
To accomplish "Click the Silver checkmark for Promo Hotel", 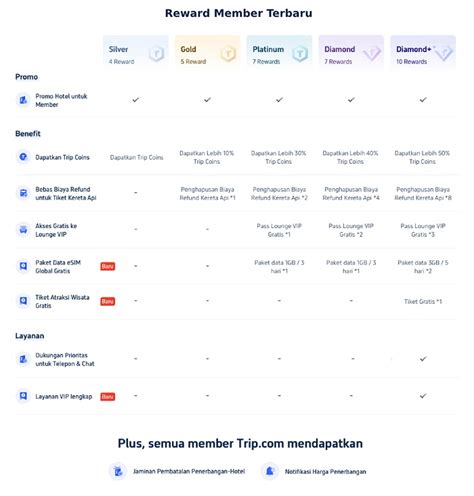I will coord(136,100).
